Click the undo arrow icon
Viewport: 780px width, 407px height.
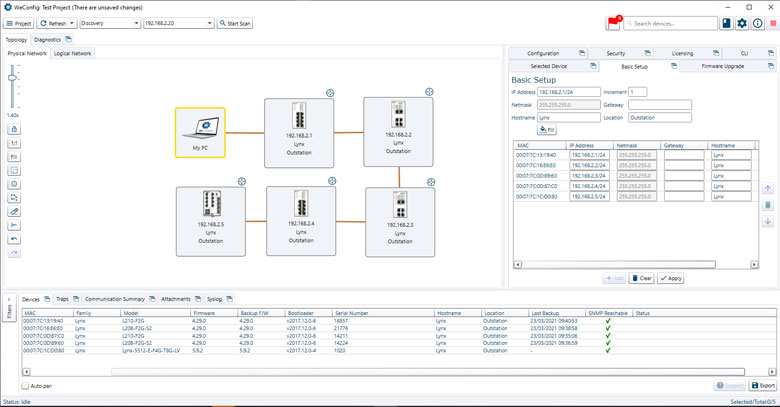click(x=14, y=239)
